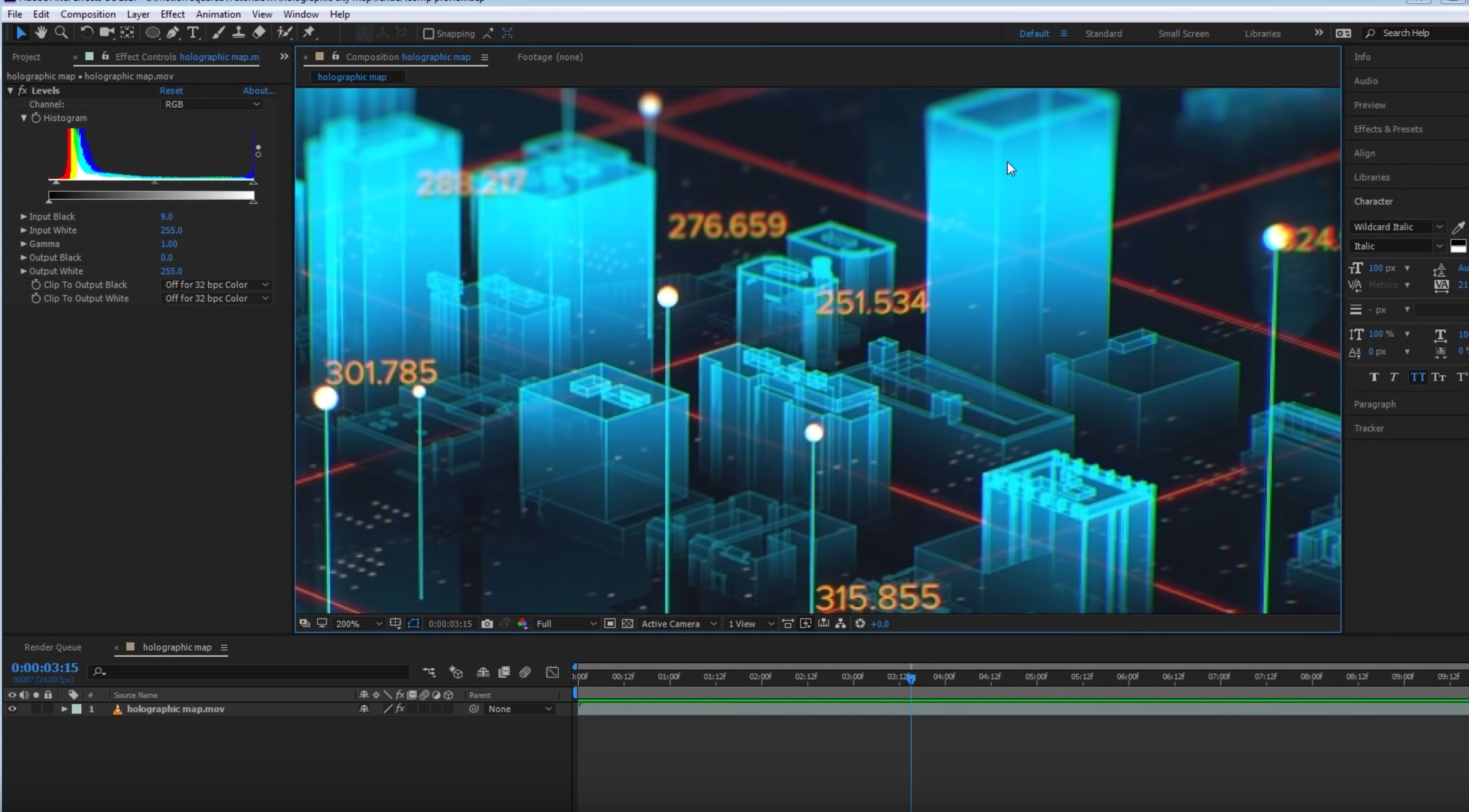Screen dimensions: 1469x812
Task: Click the Shape tool icon
Action: pos(151,32)
